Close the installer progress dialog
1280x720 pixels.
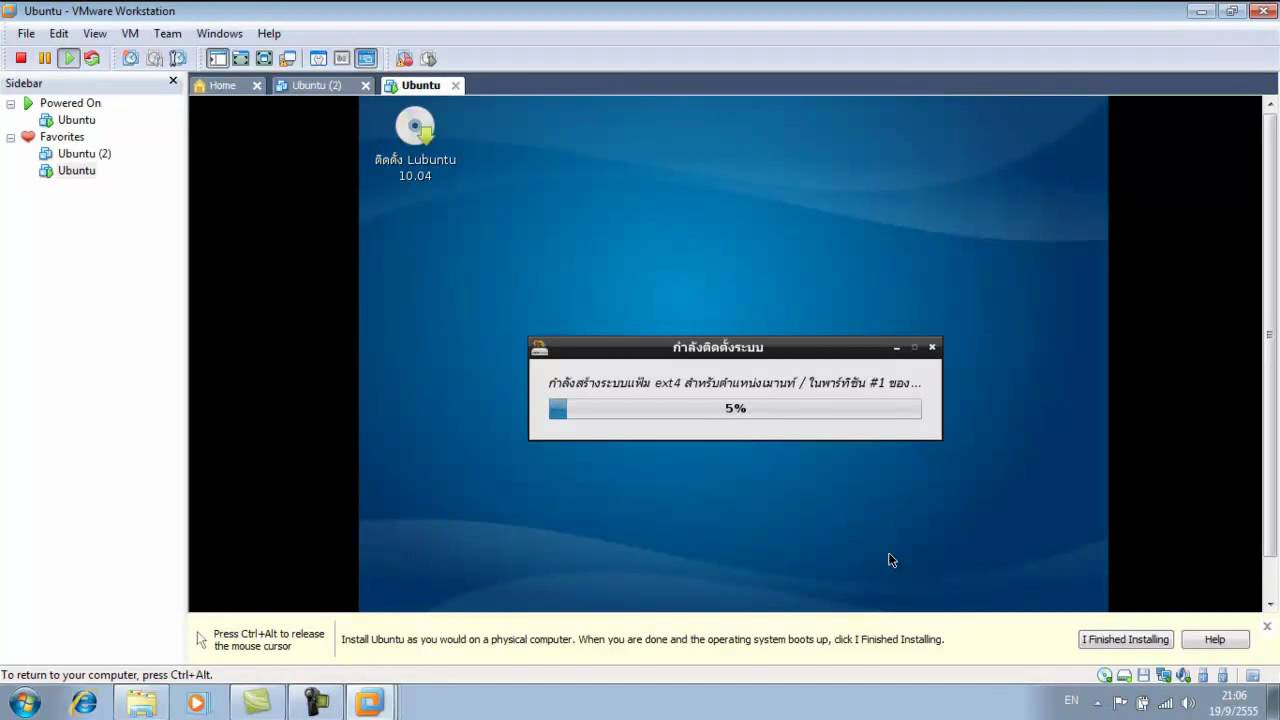click(x=932, y=347)
